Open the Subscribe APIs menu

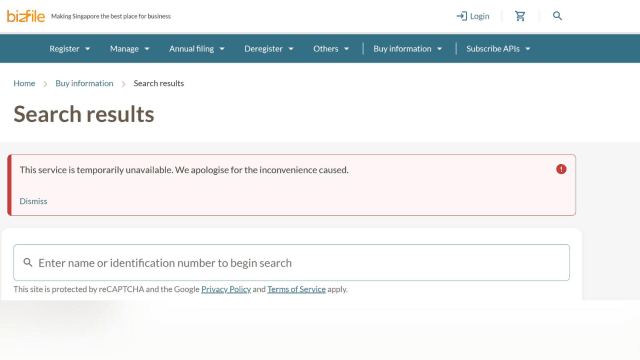click(x=498, y=49)
